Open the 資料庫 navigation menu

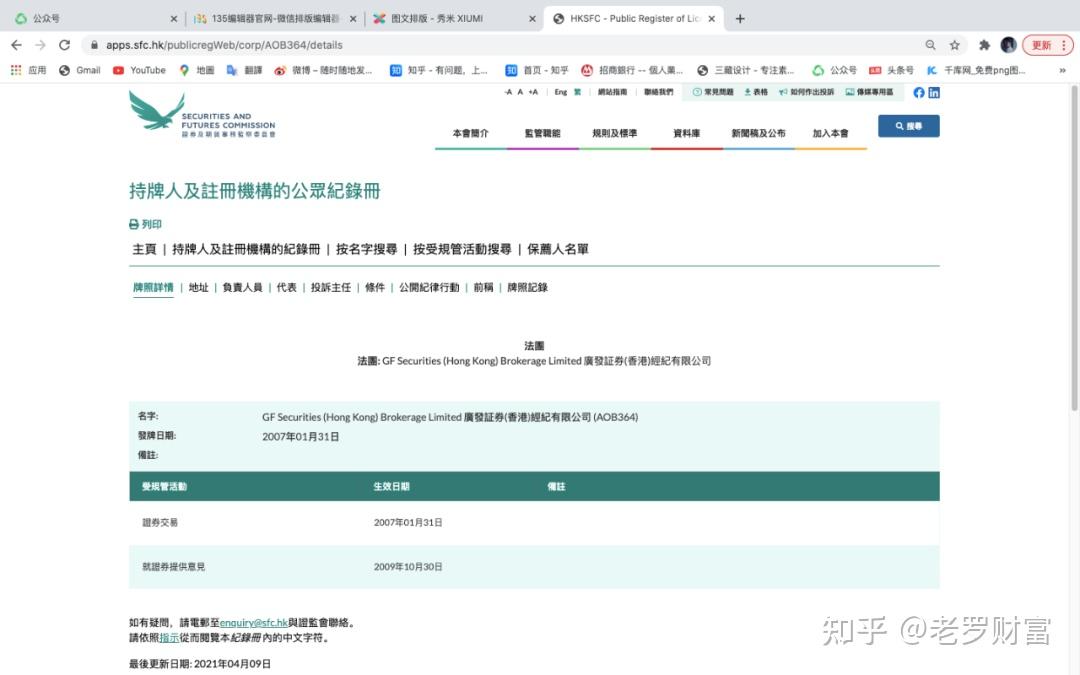coord(687,133)
